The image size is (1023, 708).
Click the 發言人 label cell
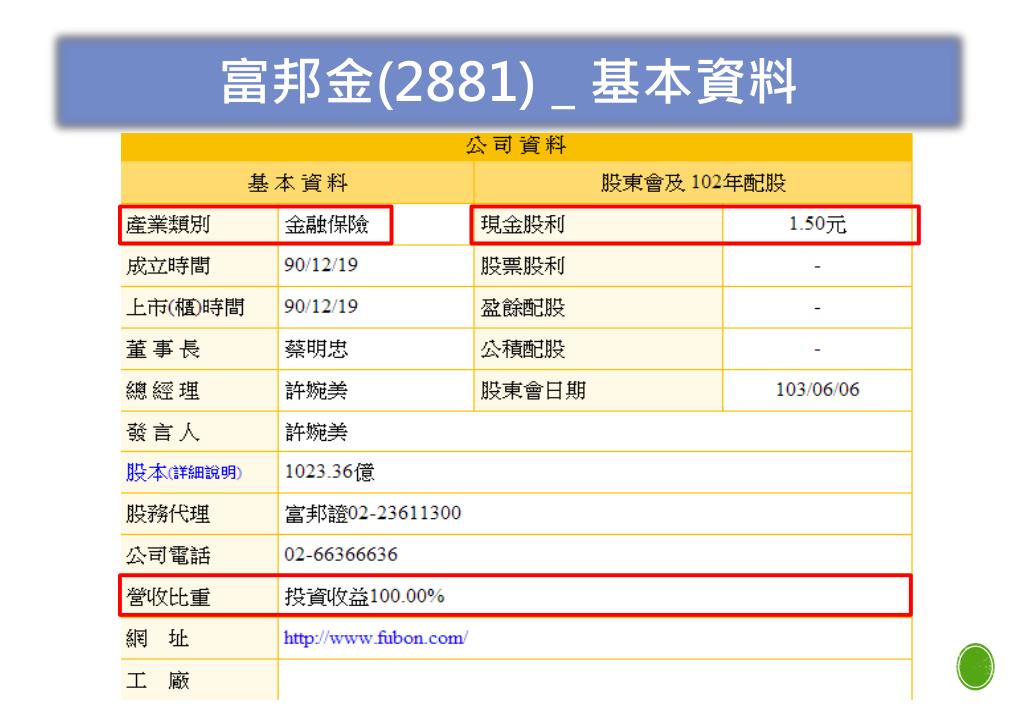[x=200, y=432]
